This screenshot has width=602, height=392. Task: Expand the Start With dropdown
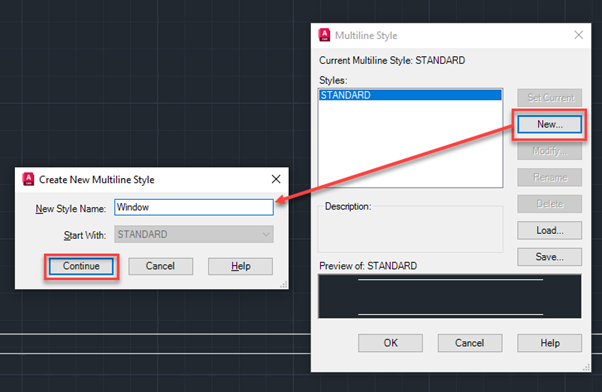coord(194,234)
